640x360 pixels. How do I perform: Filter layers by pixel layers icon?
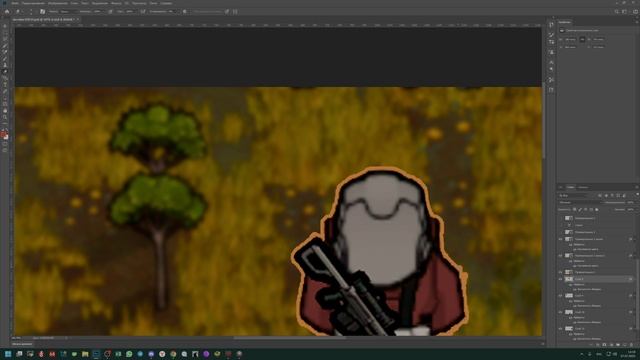tap(600, 196)
